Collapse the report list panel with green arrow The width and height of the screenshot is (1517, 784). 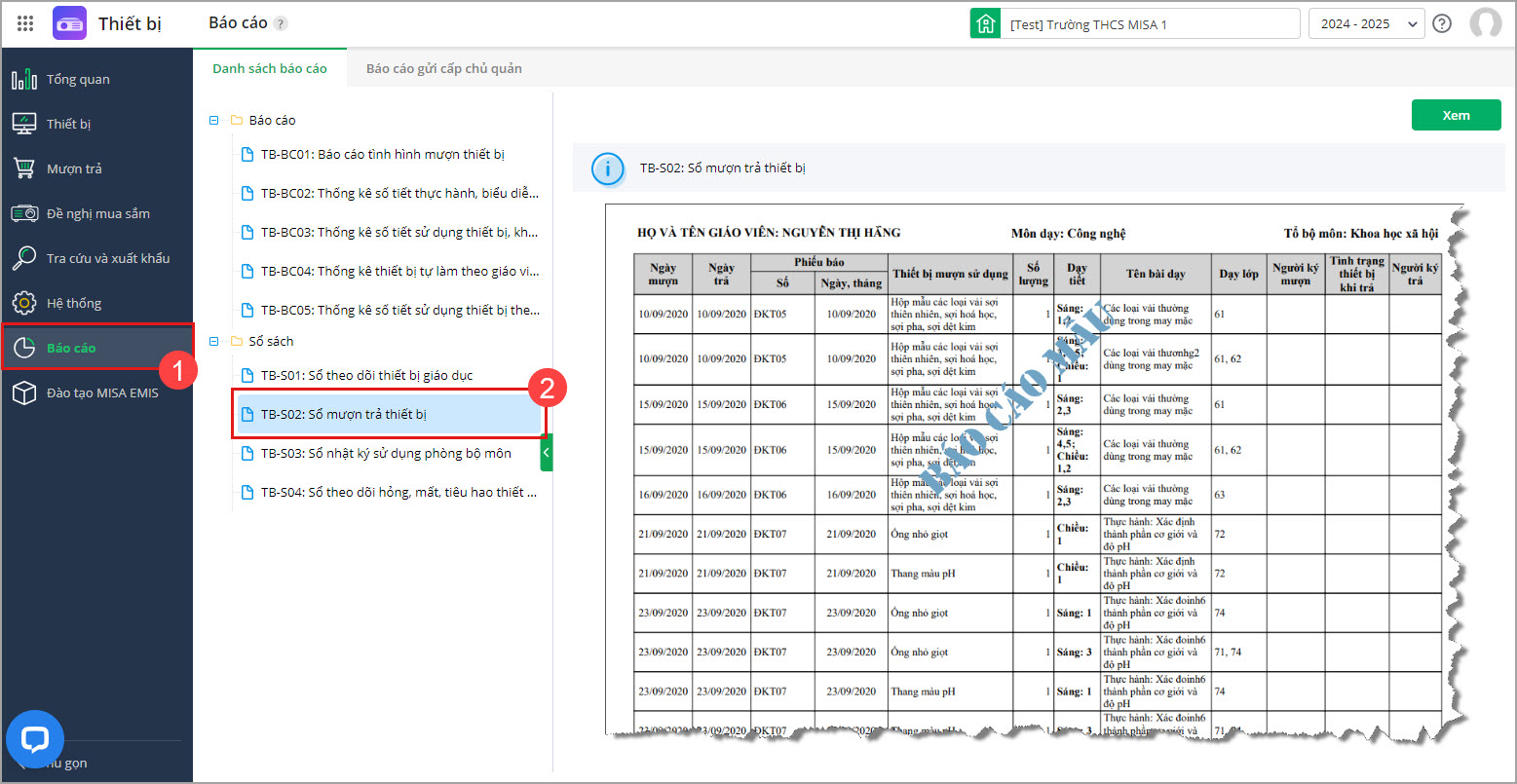(x=546, y=452)
